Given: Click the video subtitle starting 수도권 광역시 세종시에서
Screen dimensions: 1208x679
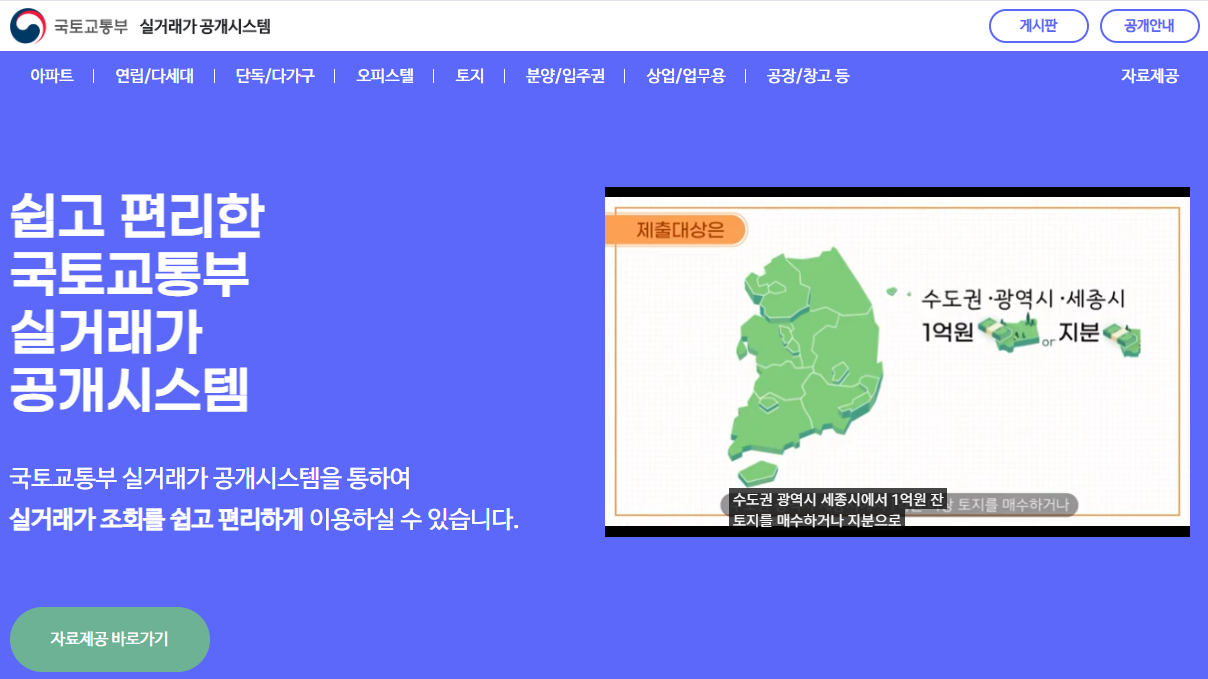Looking at the screenshot, I should (x=838, y=509).
